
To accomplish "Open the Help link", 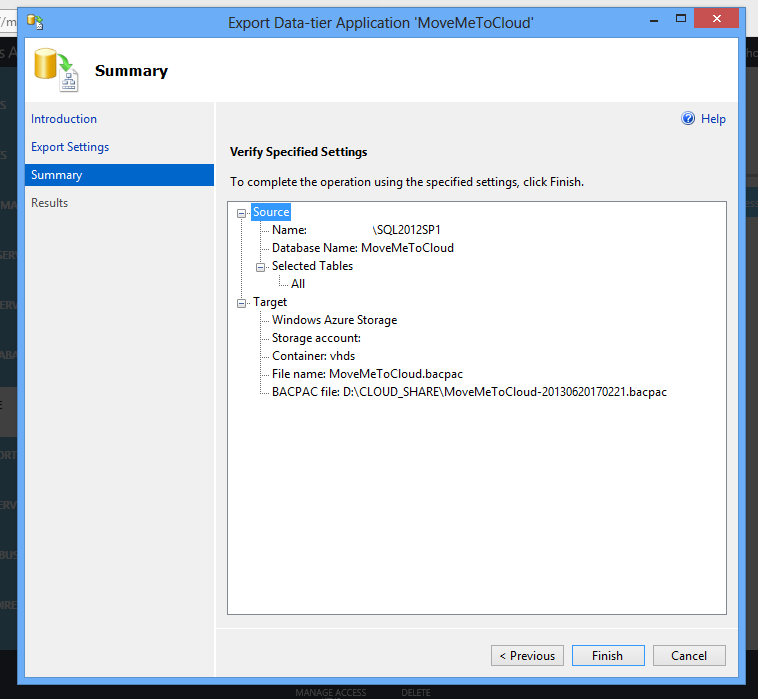I will pyautogui.click(x=713, y=119).
